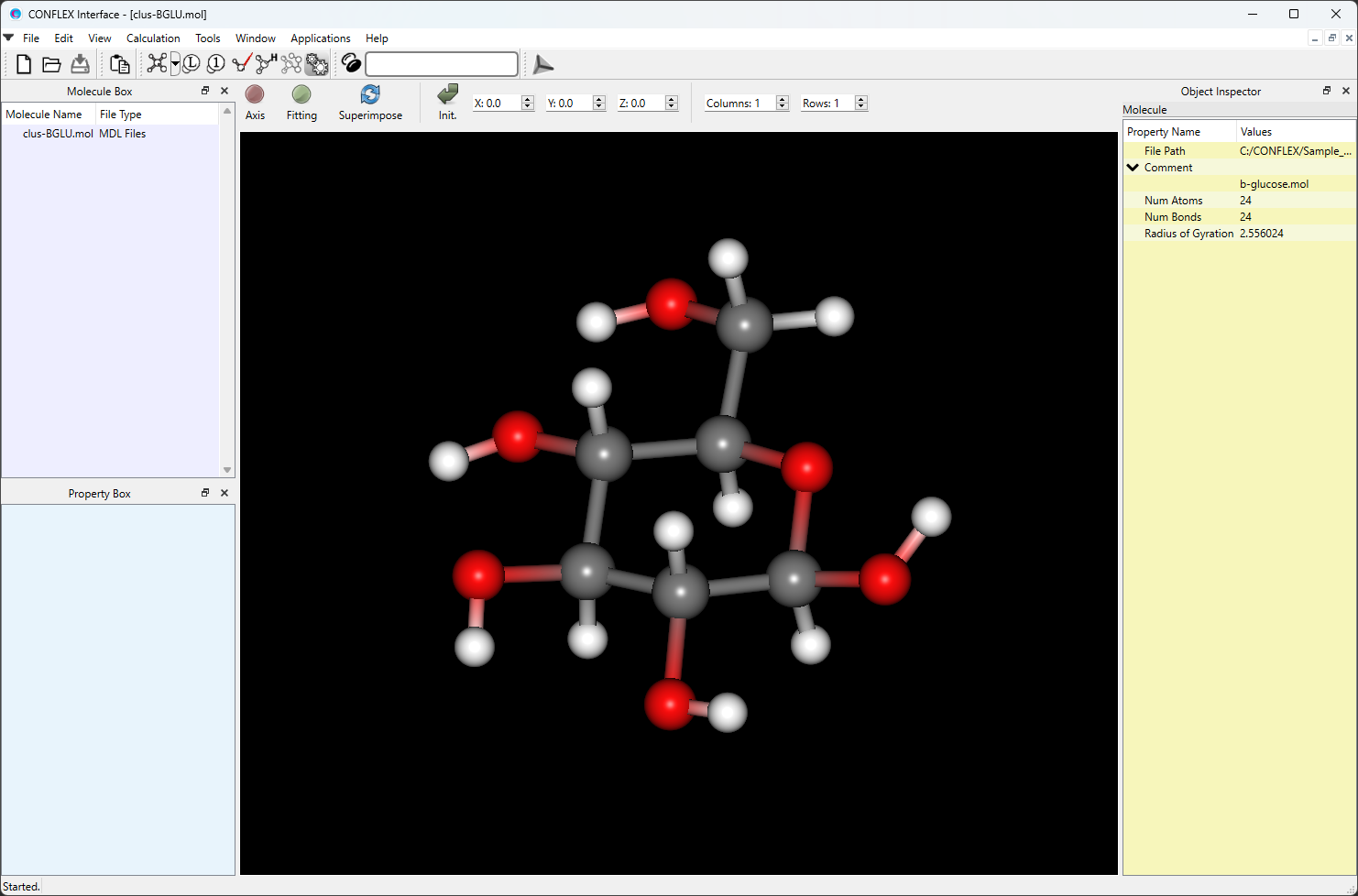Select the add hydrogens icon
The image size is (1358, 896).
[x=264, y=64]
